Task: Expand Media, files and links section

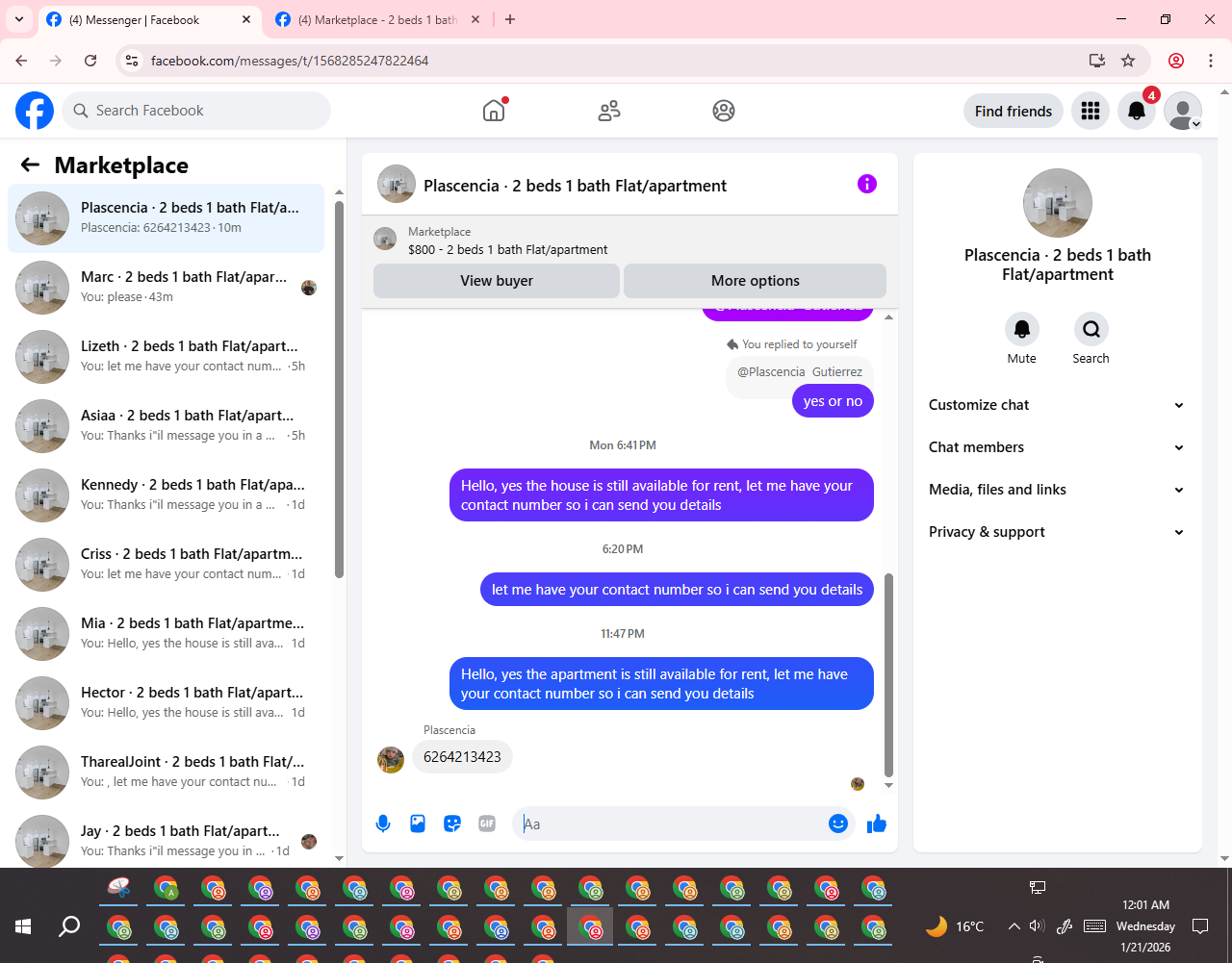Action: pyautogui.click(x=1056, y=490)
